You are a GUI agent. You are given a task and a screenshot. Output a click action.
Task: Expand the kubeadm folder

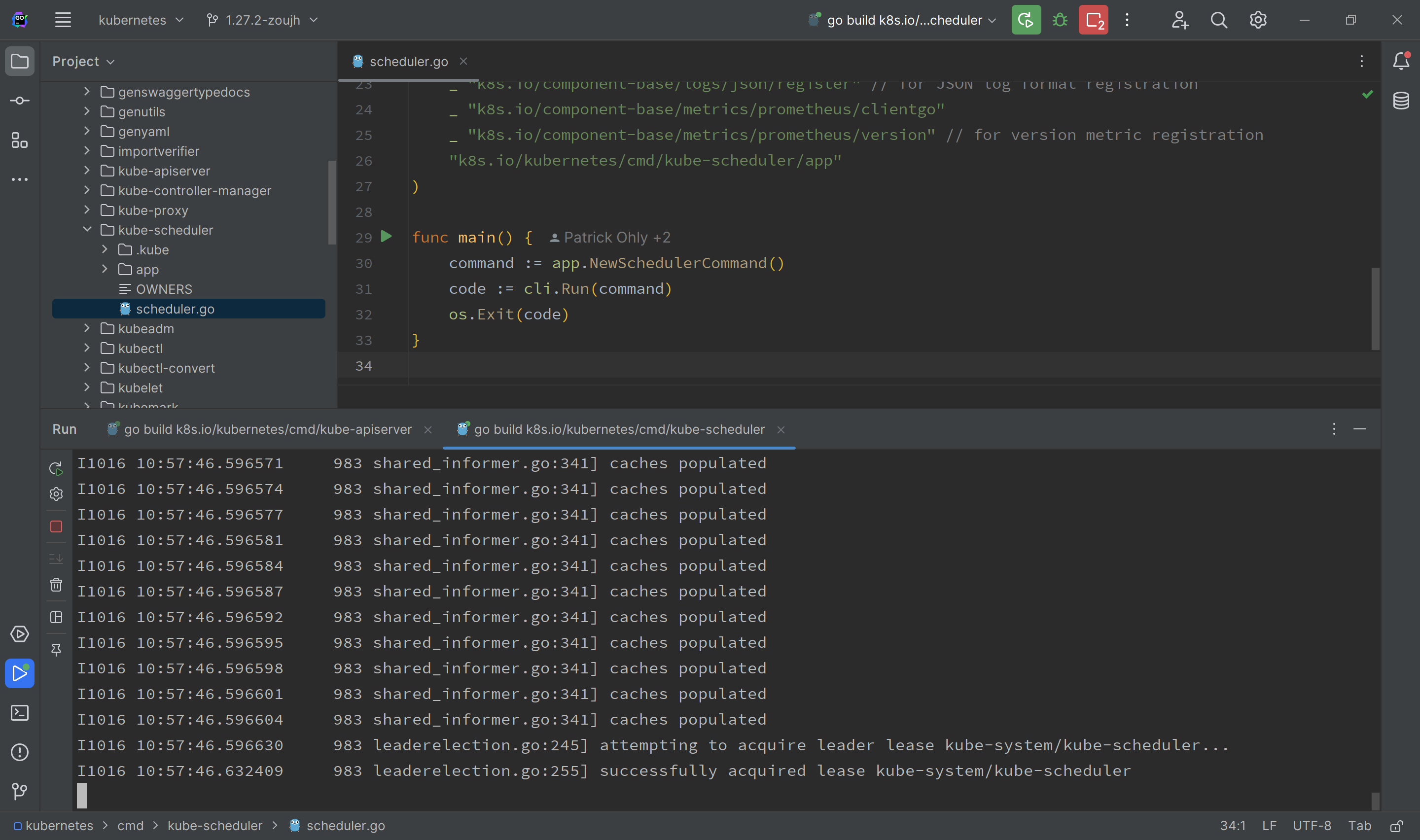[x=87, y=328]
